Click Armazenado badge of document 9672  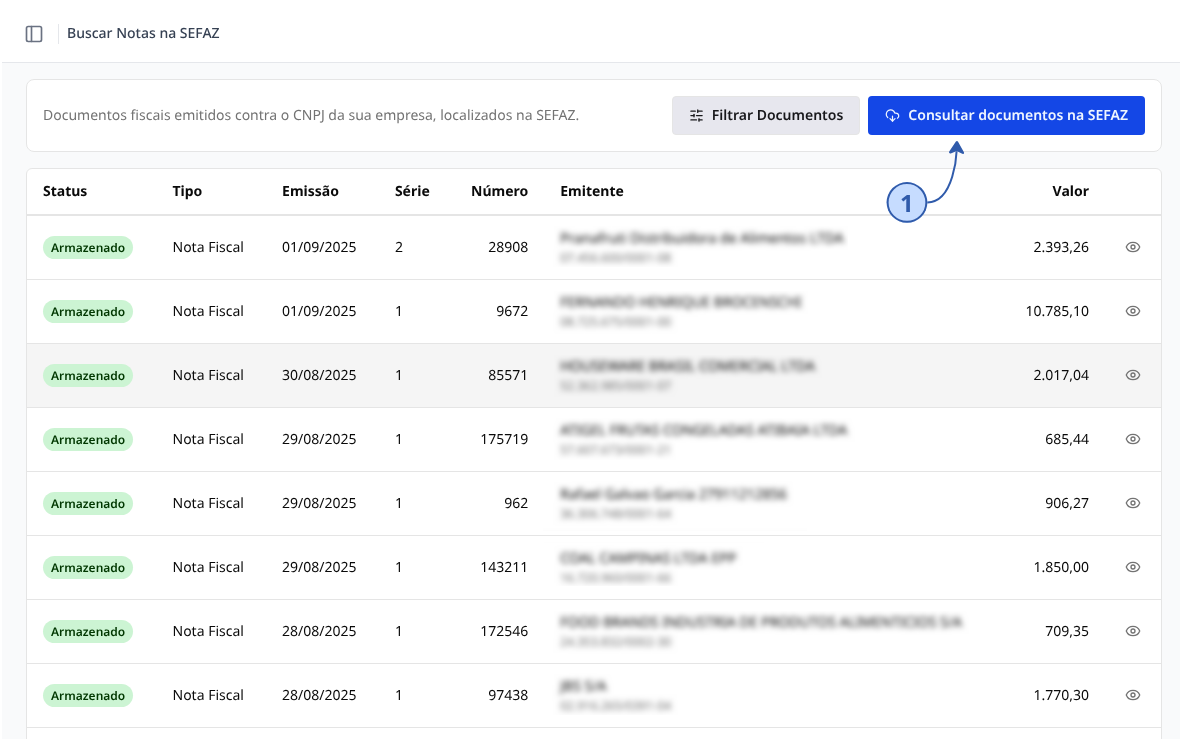88,311
